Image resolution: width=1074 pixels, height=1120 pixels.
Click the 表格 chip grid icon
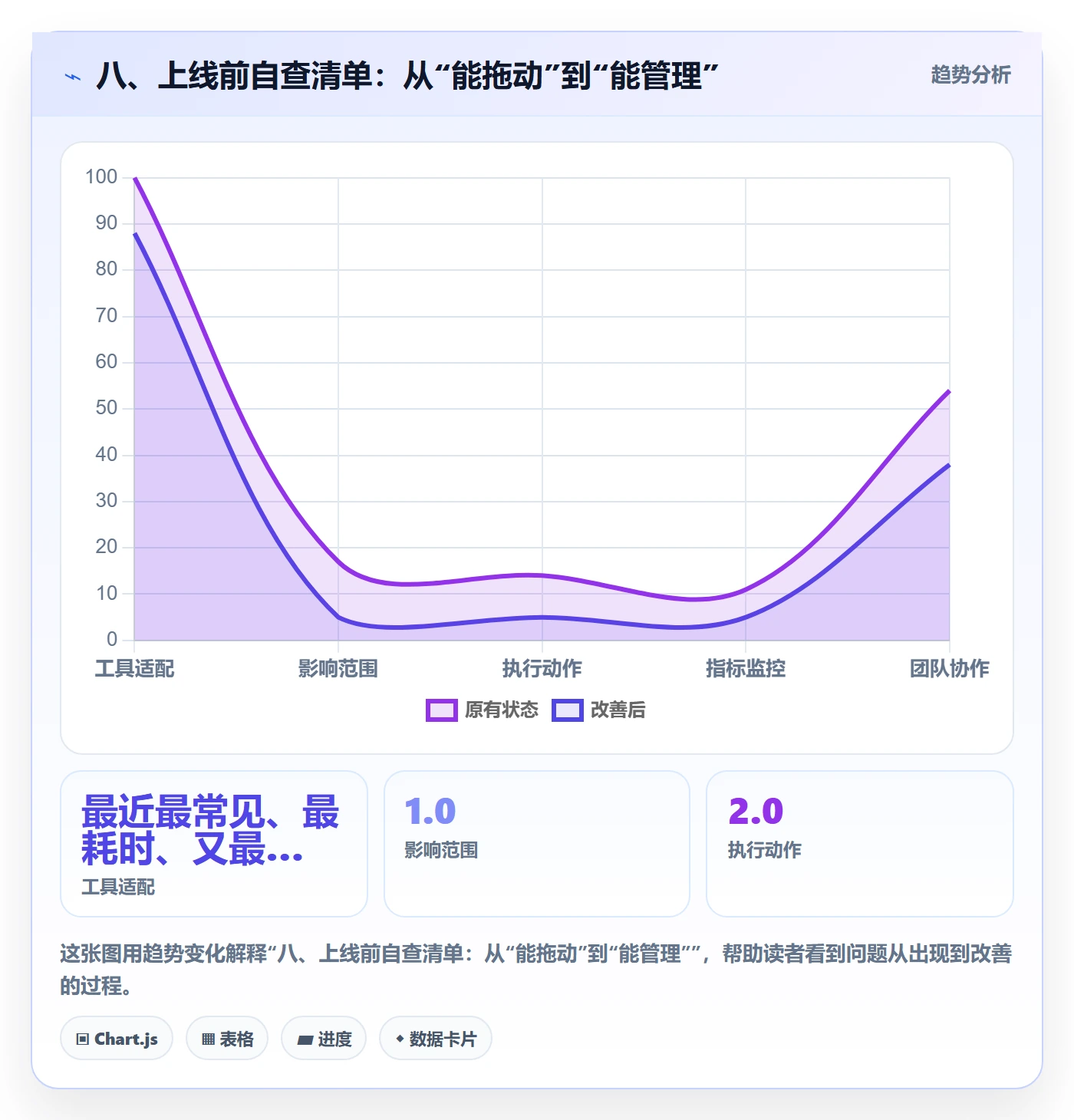[x=208, y=1039]
